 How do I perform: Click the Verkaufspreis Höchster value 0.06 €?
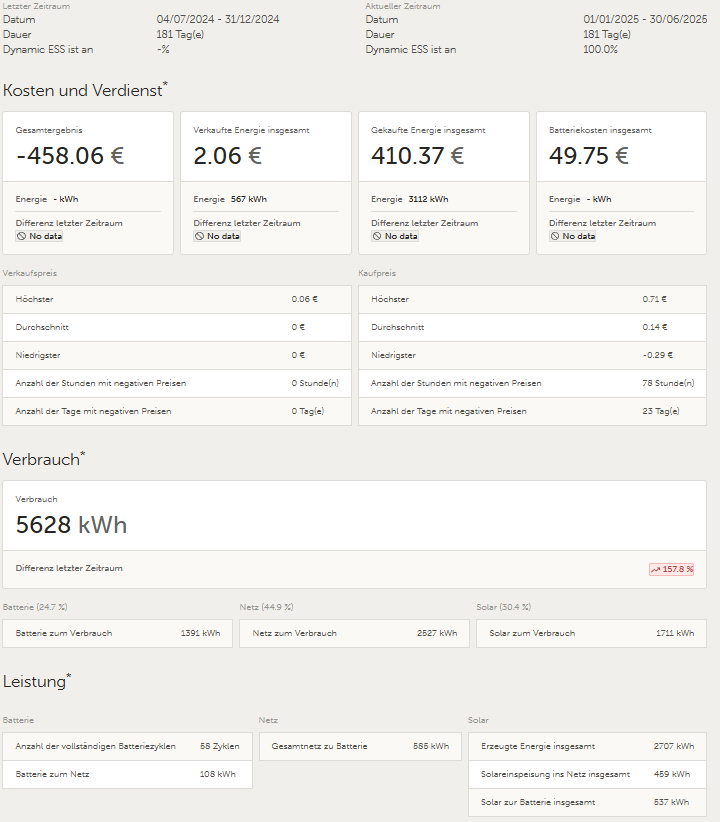coord(305,299)
